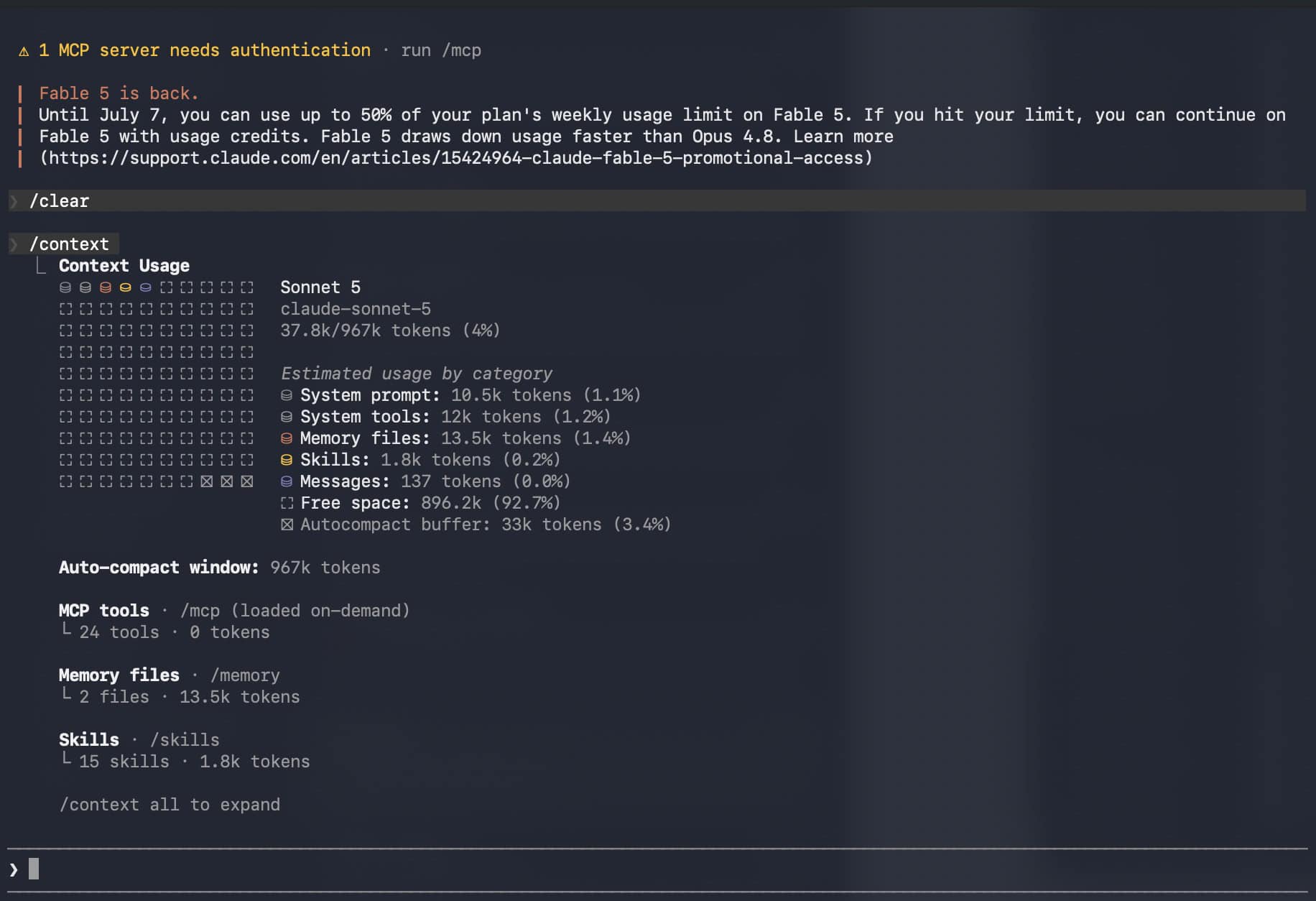Click 'Autocompact buffer: 33k tokens' row
The image size is (1316, 901).
(476, 525)
